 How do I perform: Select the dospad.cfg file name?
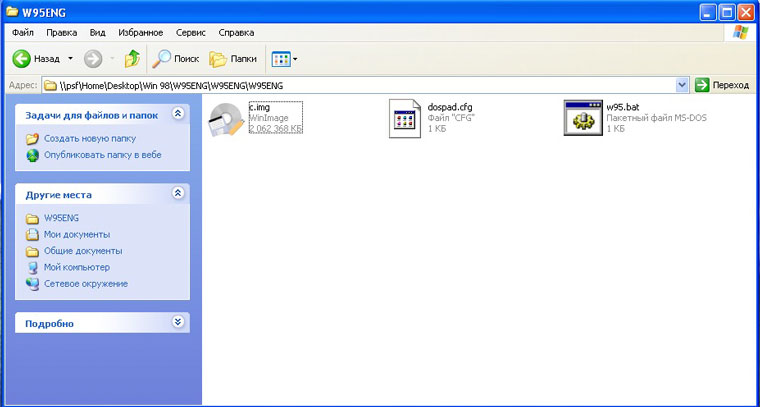pos(450,107)
